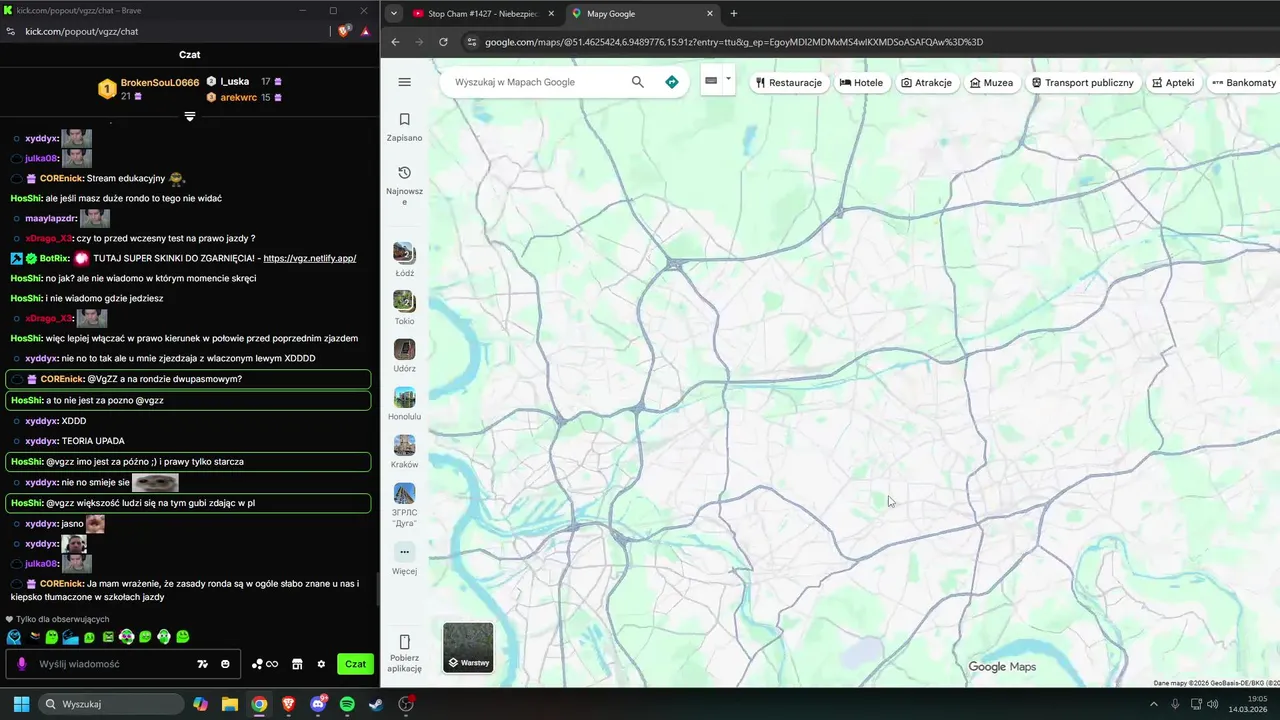Open l_uska leaderboard entry
1280x720 pixels.
pyautogui.click(x=244, y=81)
